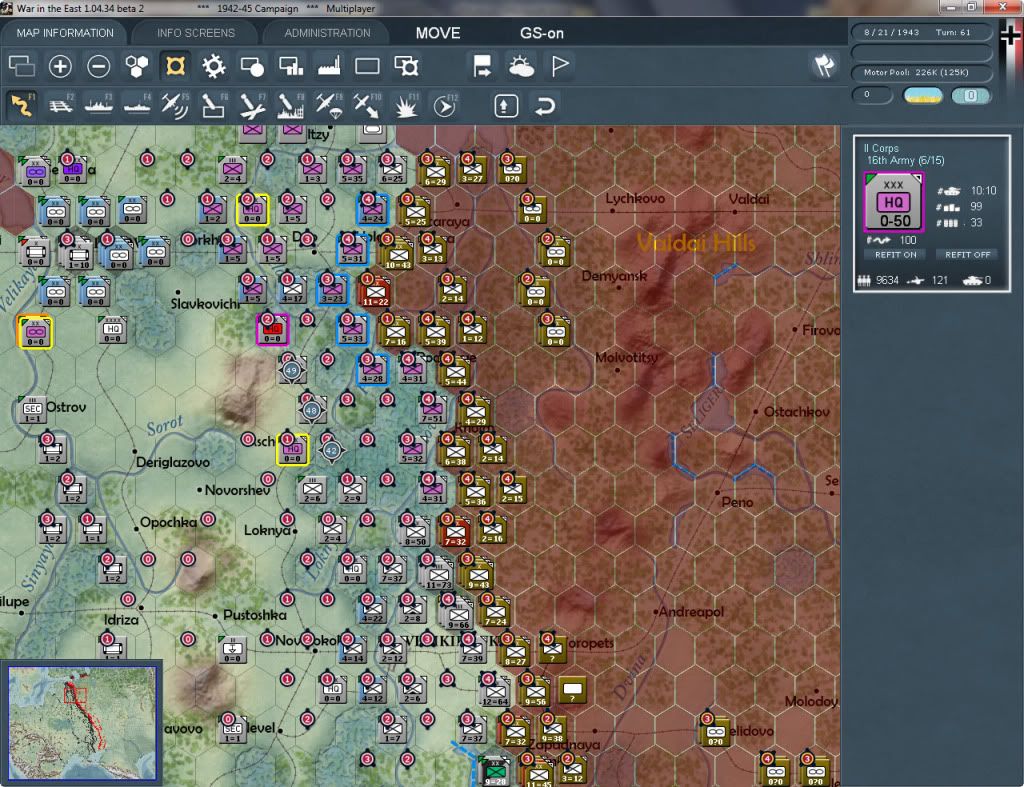
Task: Select the F10 air transfer icon
Action: click(x=367, y=105)
